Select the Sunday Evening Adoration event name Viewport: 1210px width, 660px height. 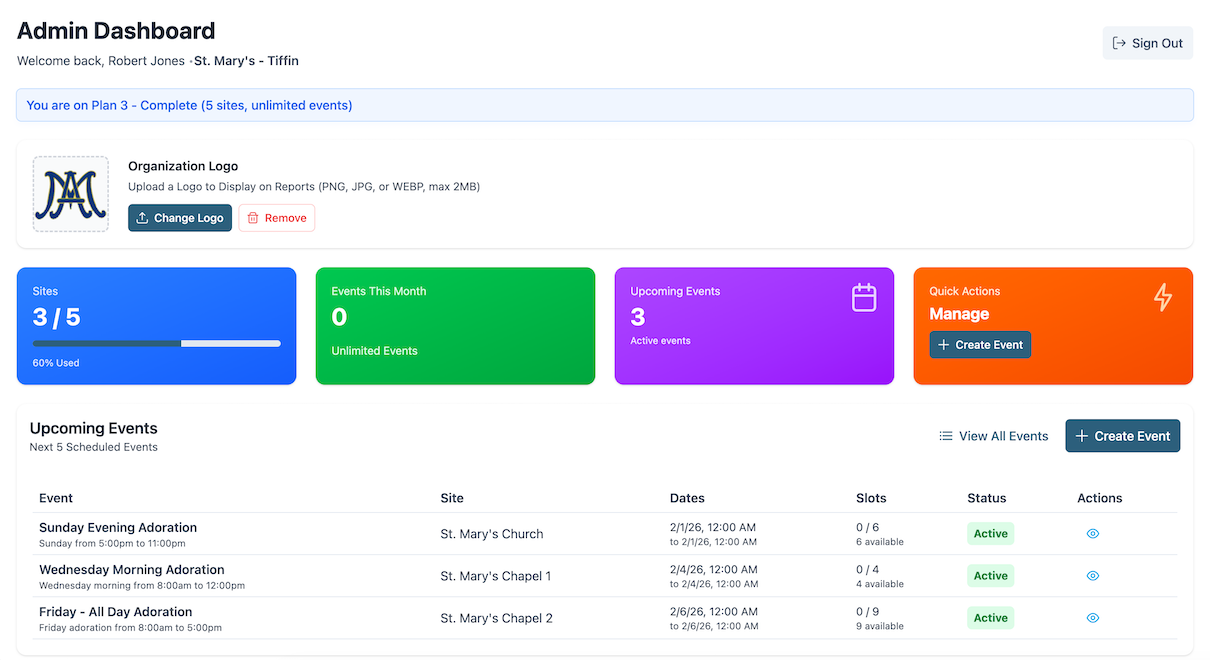118,527
